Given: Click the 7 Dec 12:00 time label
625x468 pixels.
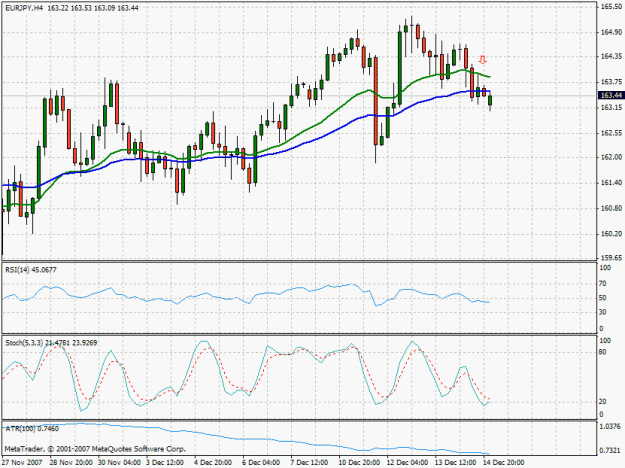Looking at the screenshot, I should (309, 462).
